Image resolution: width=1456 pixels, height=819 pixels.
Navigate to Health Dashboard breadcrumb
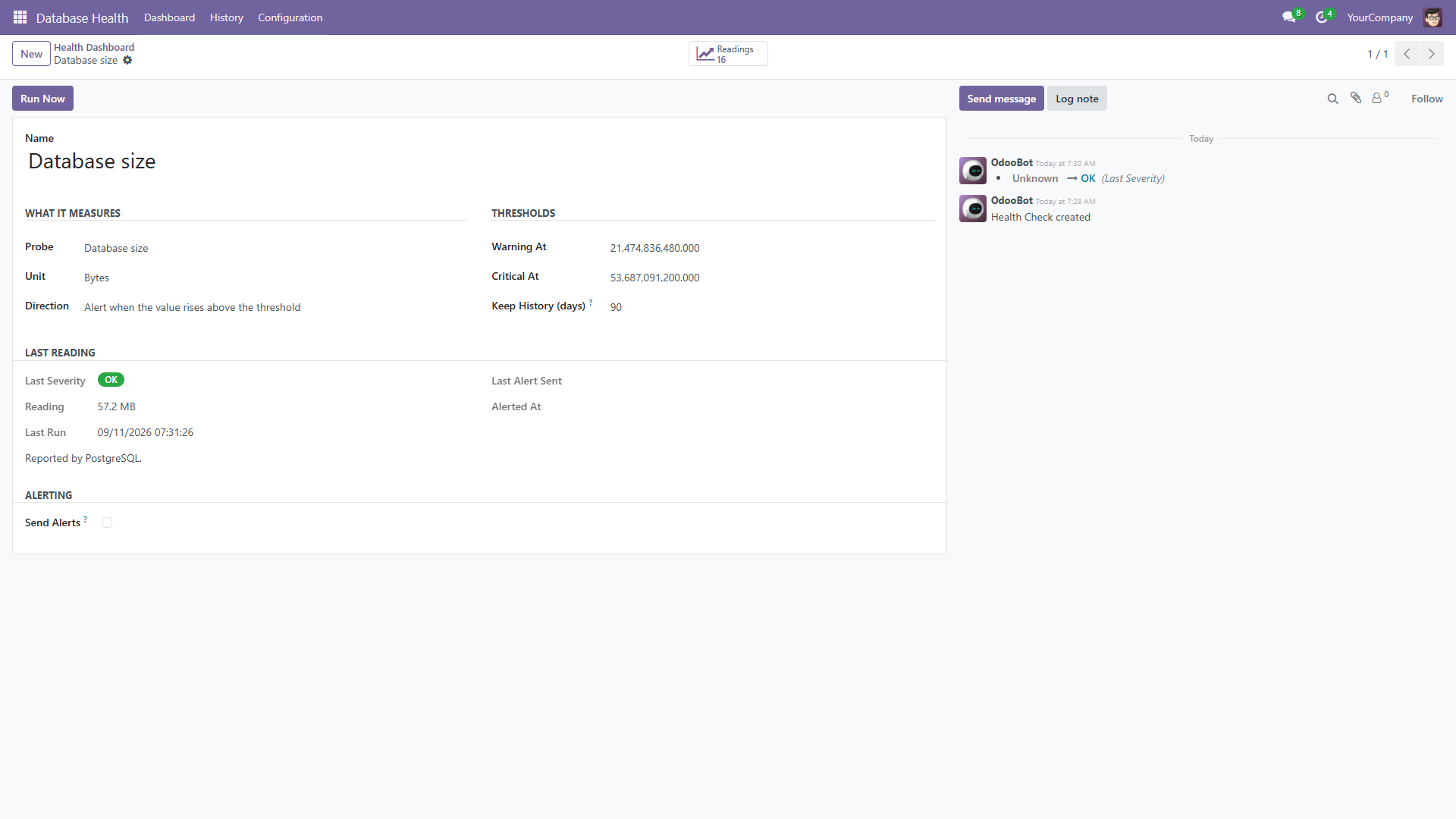coord(94,47)
